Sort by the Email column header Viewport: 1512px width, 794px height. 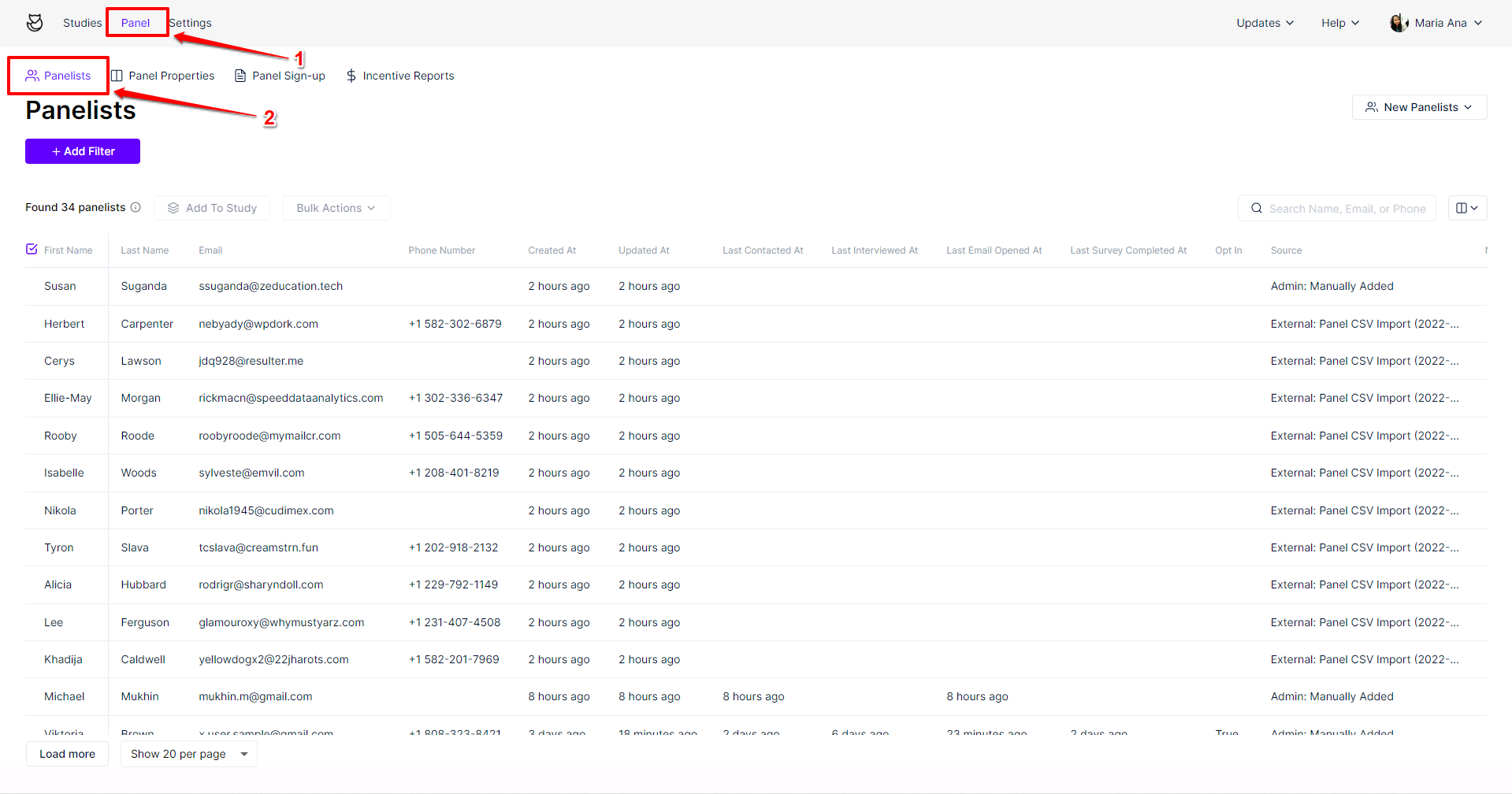click(210, 250)
